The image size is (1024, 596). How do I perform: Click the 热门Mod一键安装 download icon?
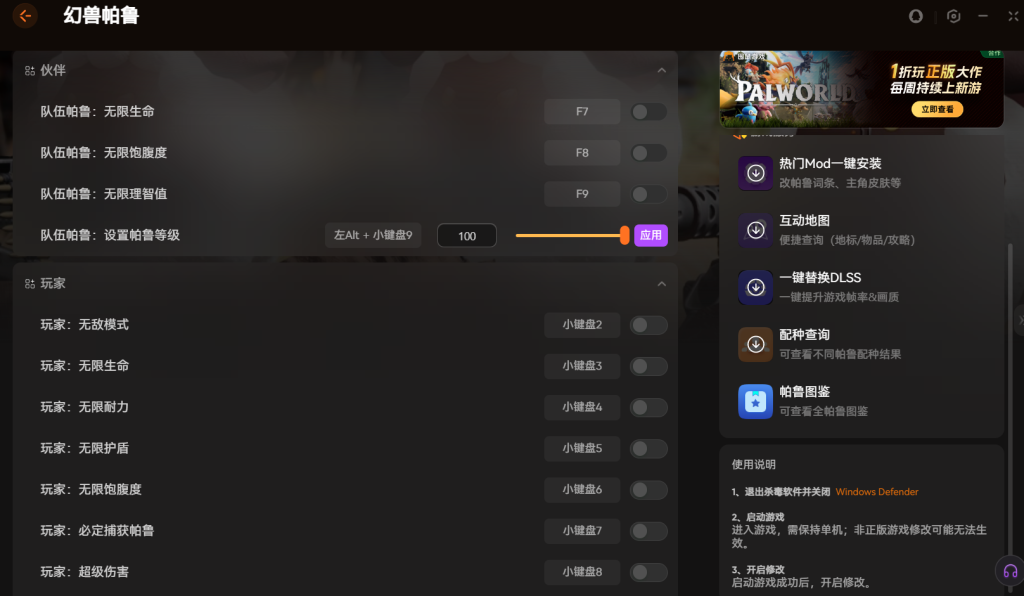[755, 173]
